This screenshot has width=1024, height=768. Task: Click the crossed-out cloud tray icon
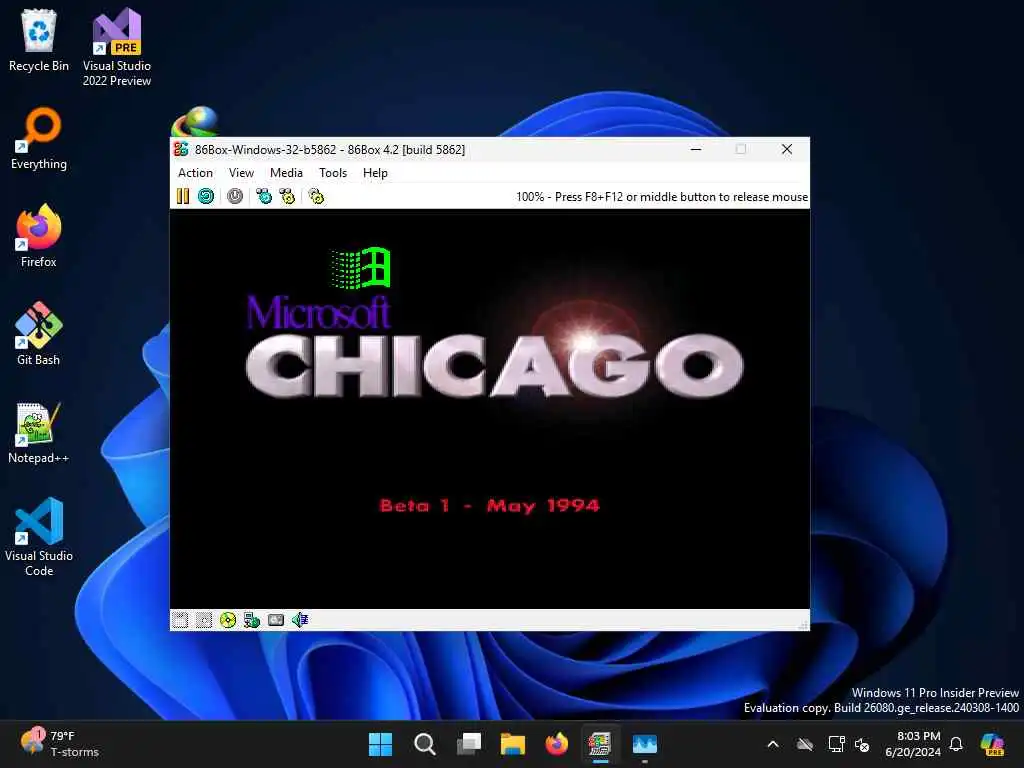(805, 744)
